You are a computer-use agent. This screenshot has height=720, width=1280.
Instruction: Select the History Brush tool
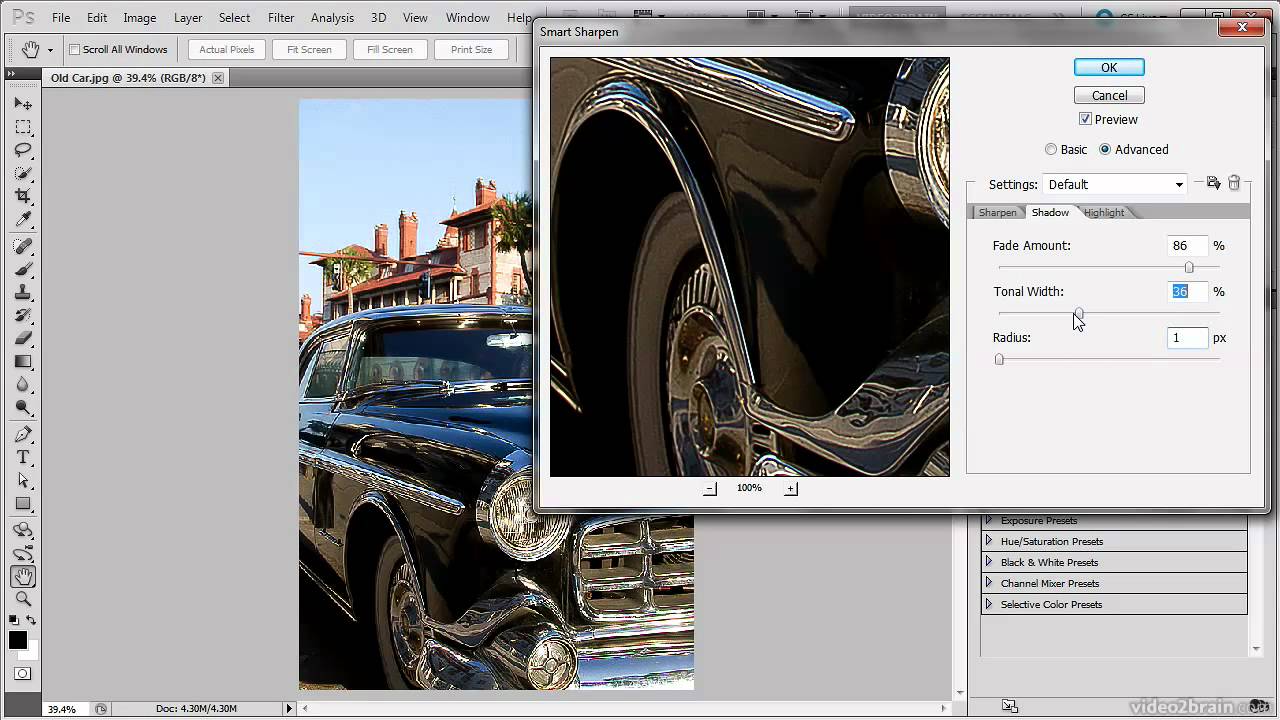click(x=23, y=315)
